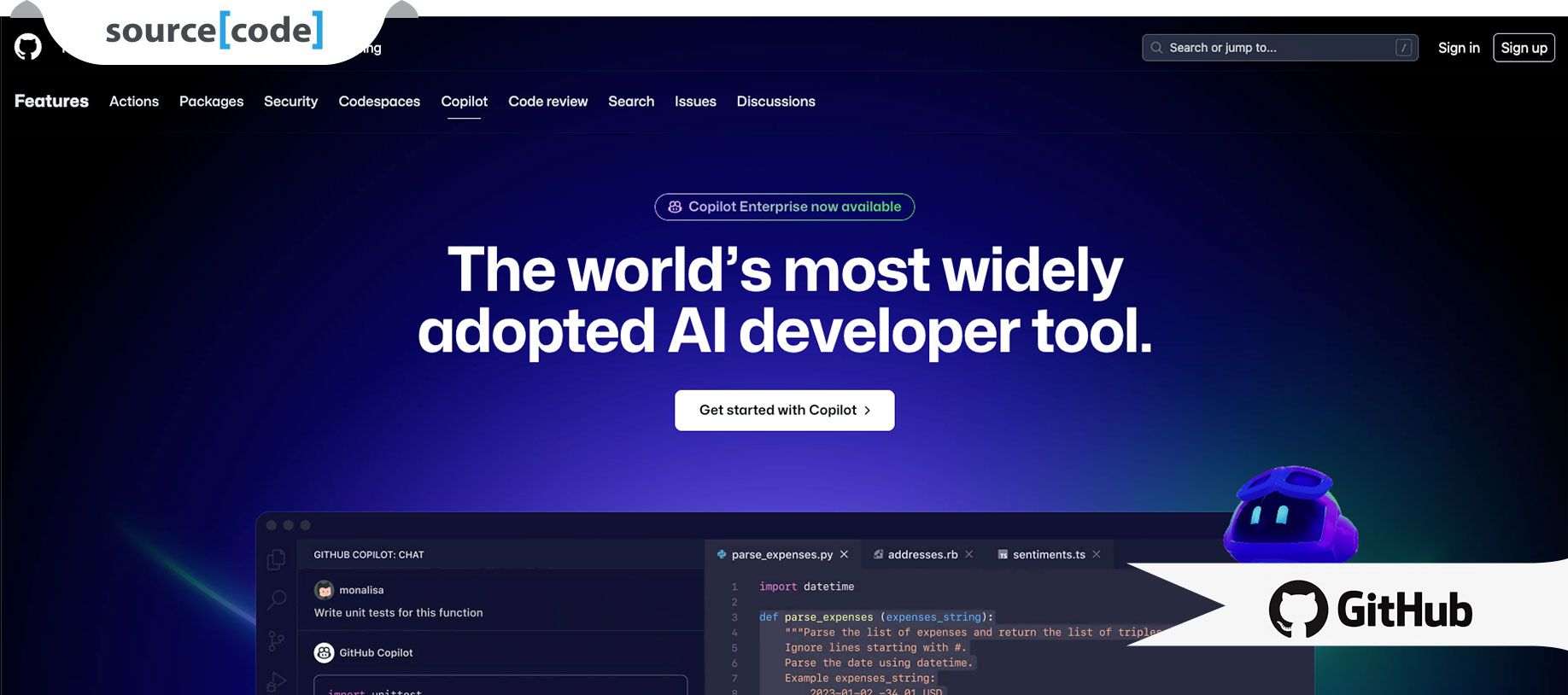Click the GitHub octocat logo in header
Screen dimensions: 1568x695
pos(28,47)
